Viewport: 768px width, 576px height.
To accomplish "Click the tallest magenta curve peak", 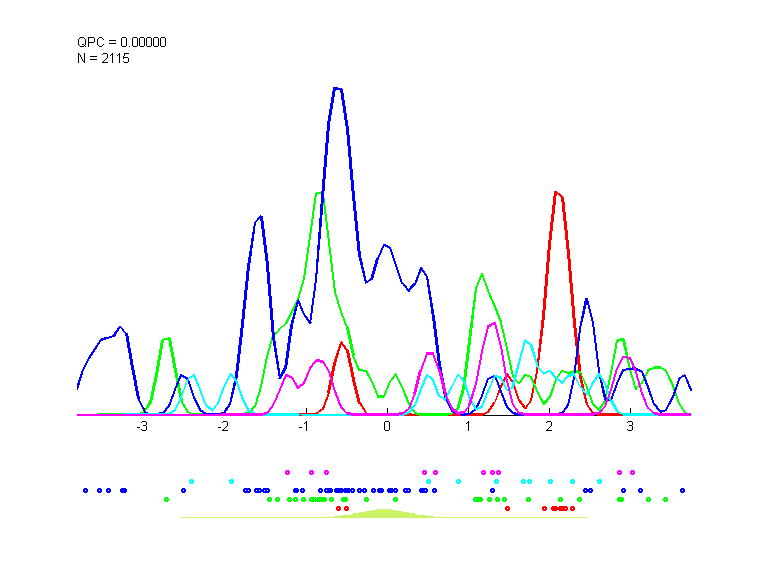I will click(492, 323).
